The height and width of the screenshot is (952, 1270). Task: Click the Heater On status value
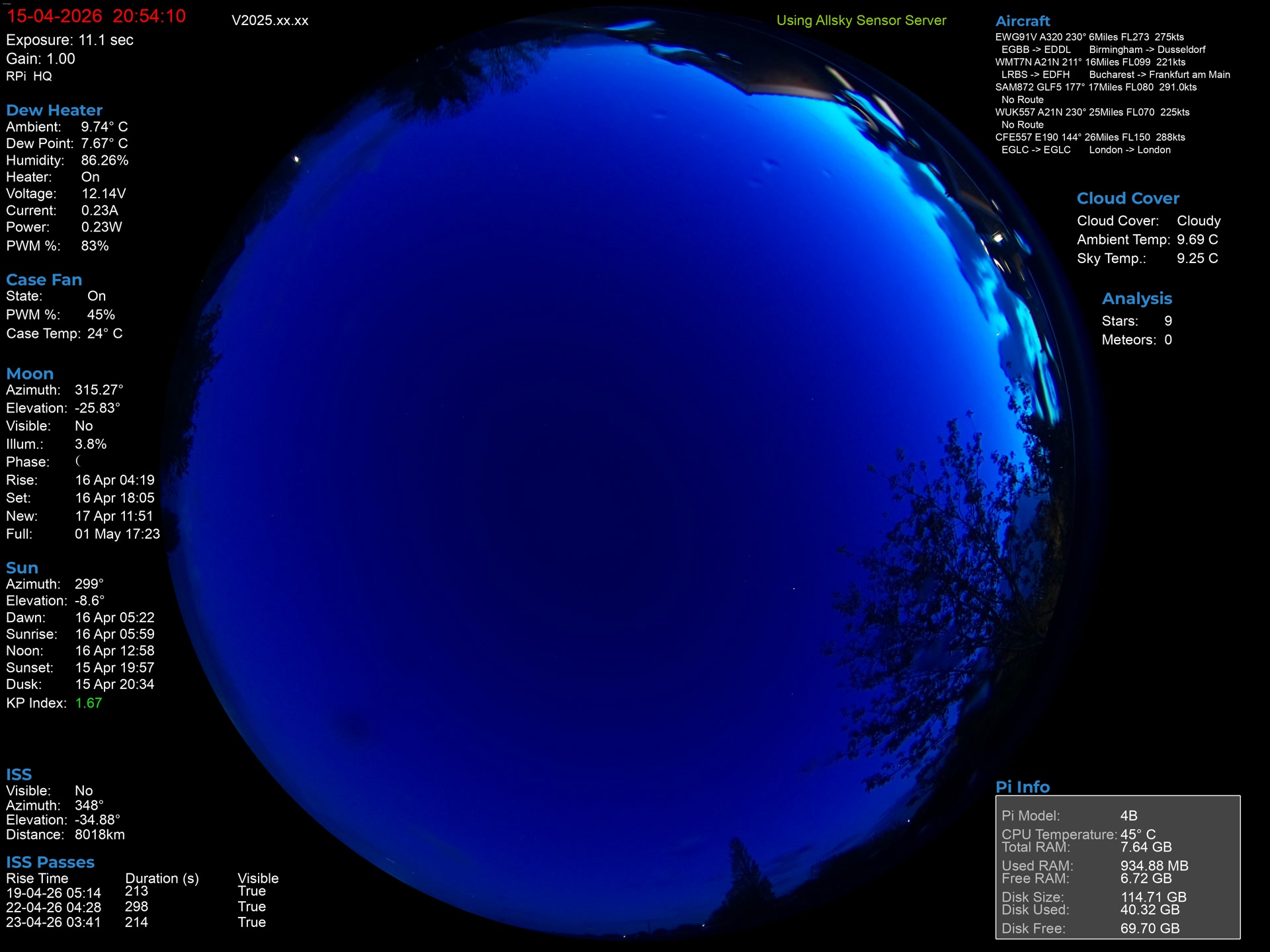coord(90,177)
